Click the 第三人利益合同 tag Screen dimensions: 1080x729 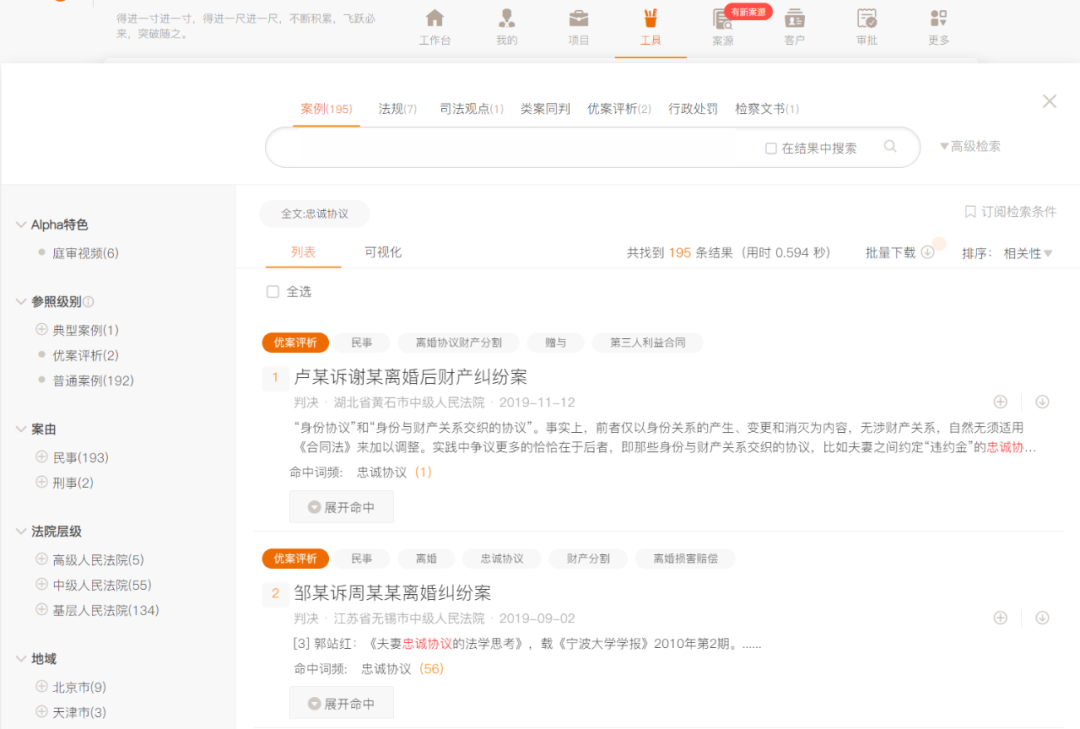coord(647,342)
